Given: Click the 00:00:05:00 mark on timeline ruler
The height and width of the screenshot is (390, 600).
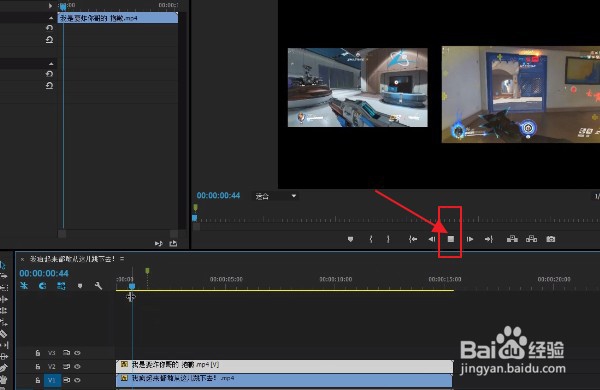Looking at the screenshot, I should [226, 279].
